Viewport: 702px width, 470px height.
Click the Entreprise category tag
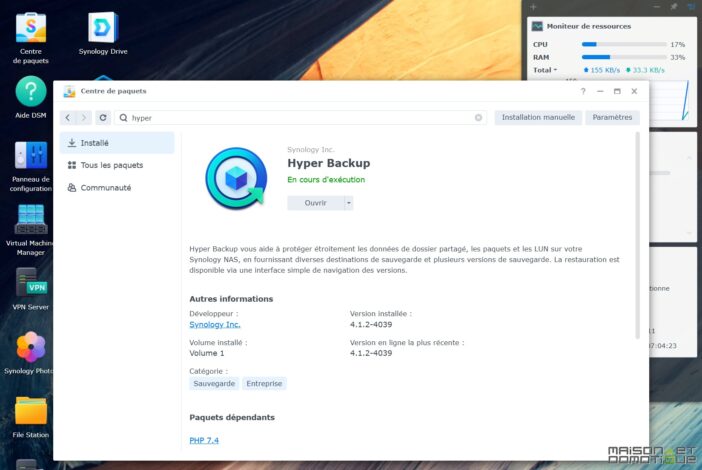pyautogui.click(x=264, y=384)
